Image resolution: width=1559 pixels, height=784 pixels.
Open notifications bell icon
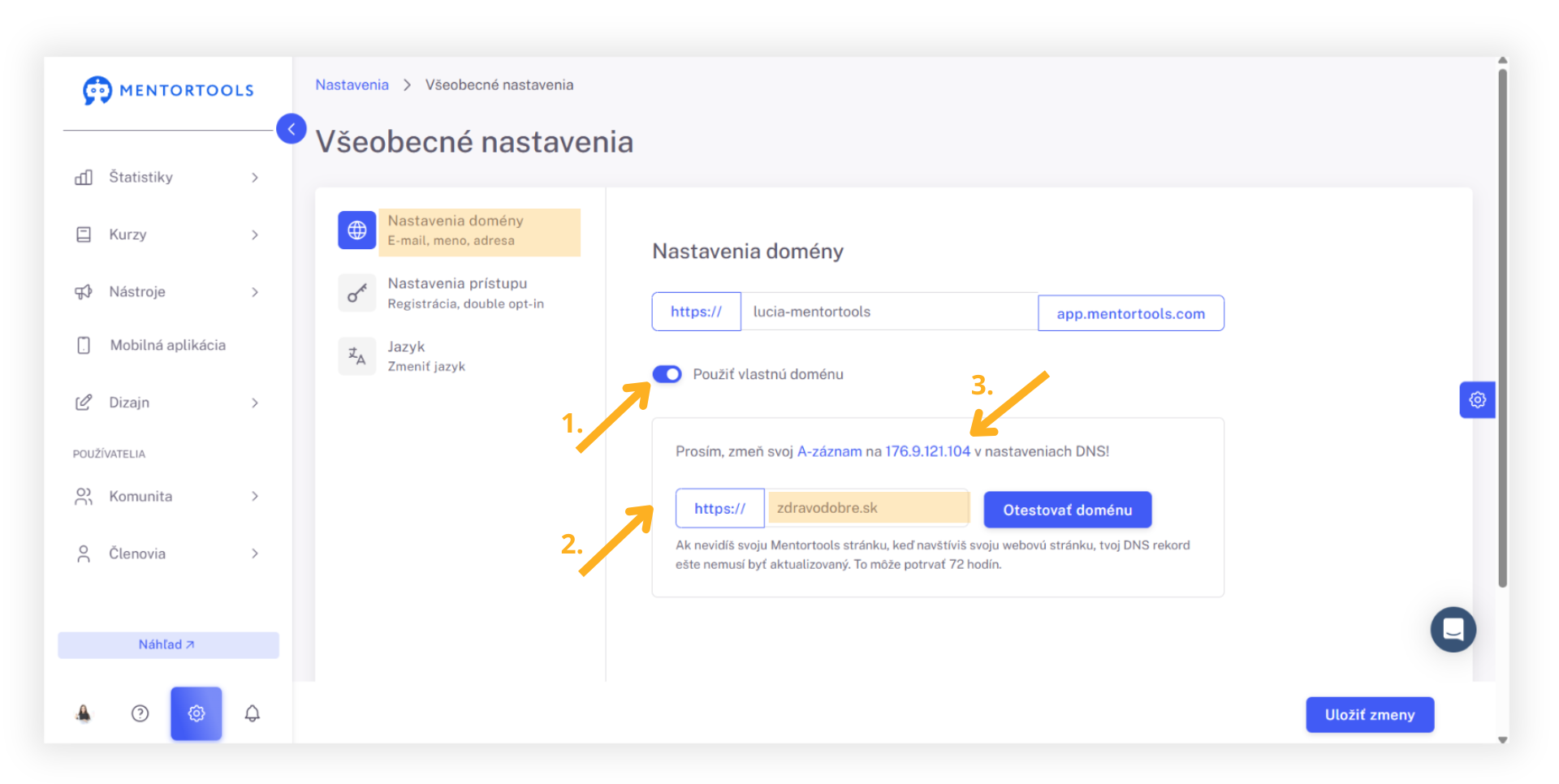pyautogui.click(x=253, y=713)
